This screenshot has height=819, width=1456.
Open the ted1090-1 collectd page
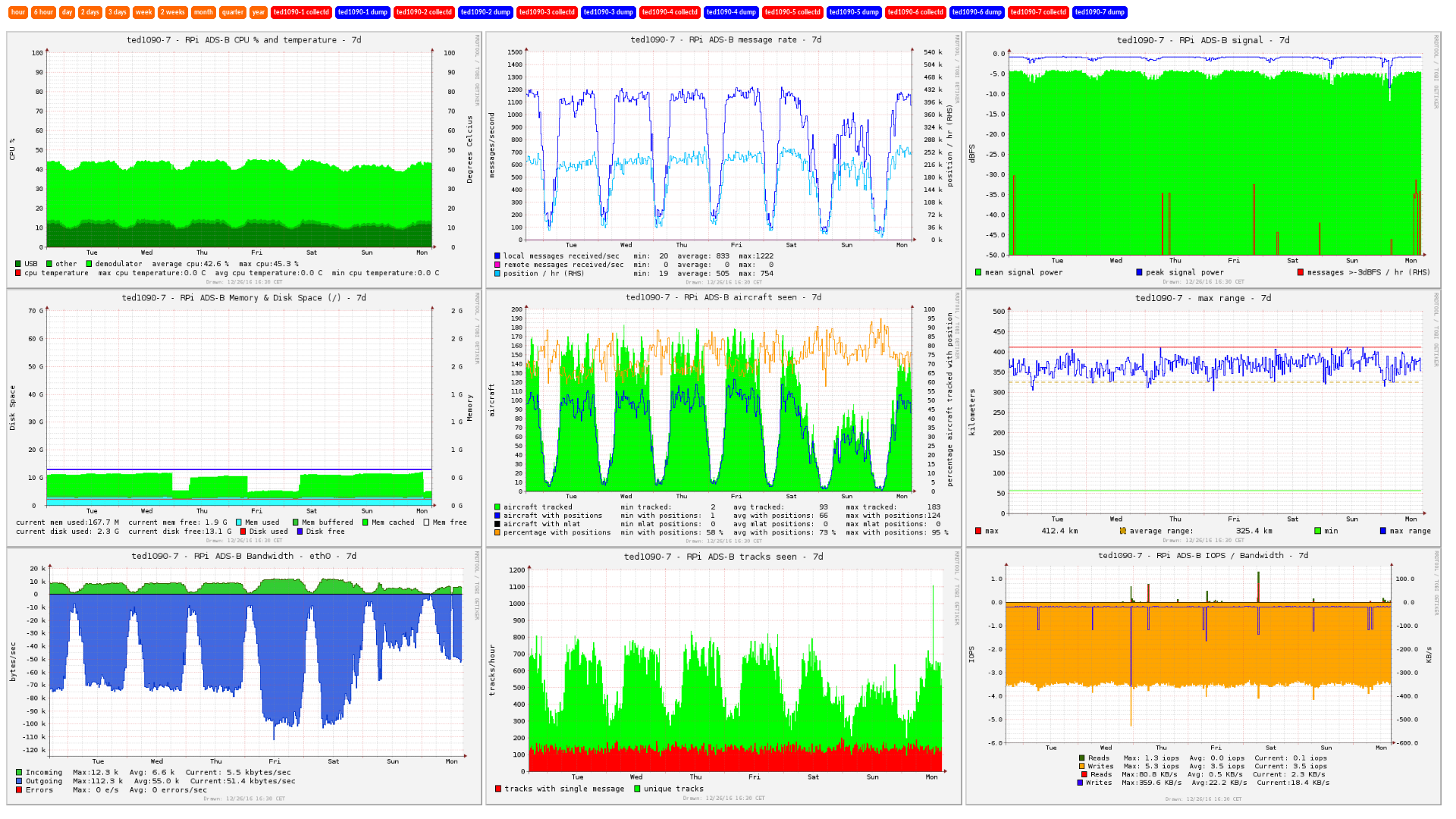click(301, 12)
